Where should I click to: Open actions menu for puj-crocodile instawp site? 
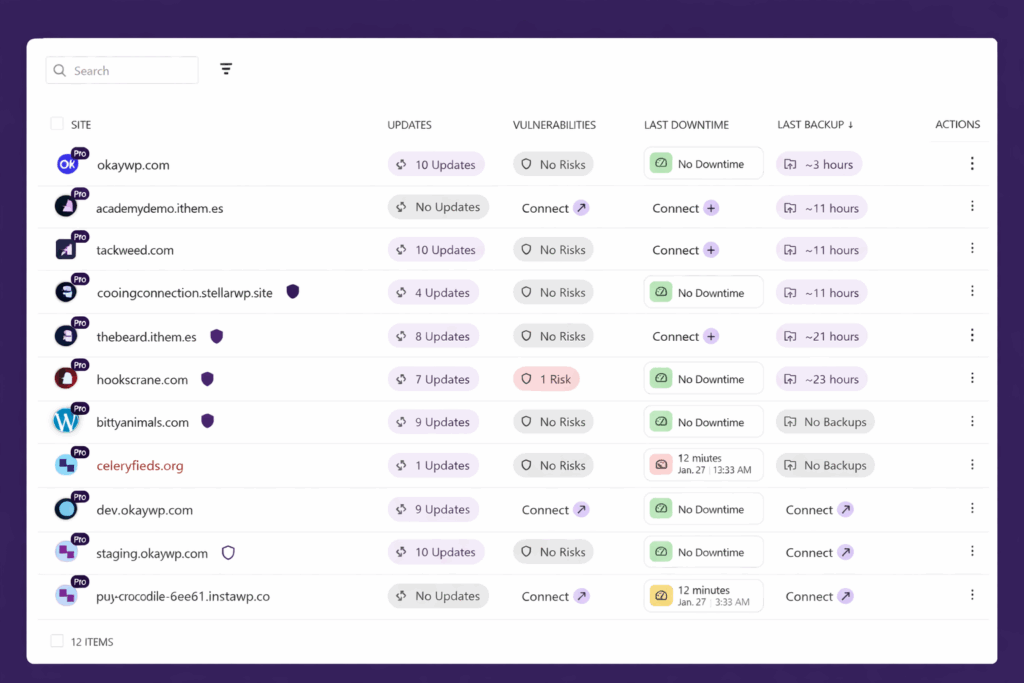pos(972,595)
